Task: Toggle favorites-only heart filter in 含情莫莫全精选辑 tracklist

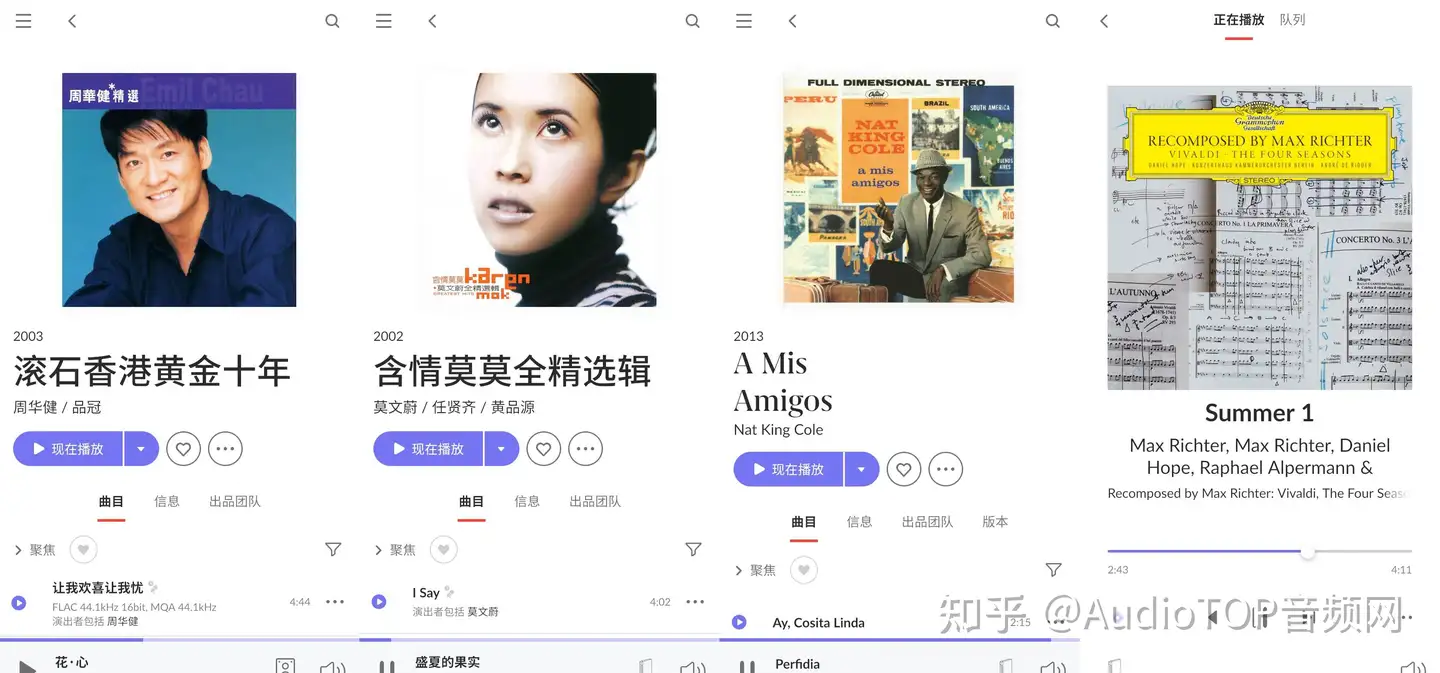Action: click(x=444, y=550)
